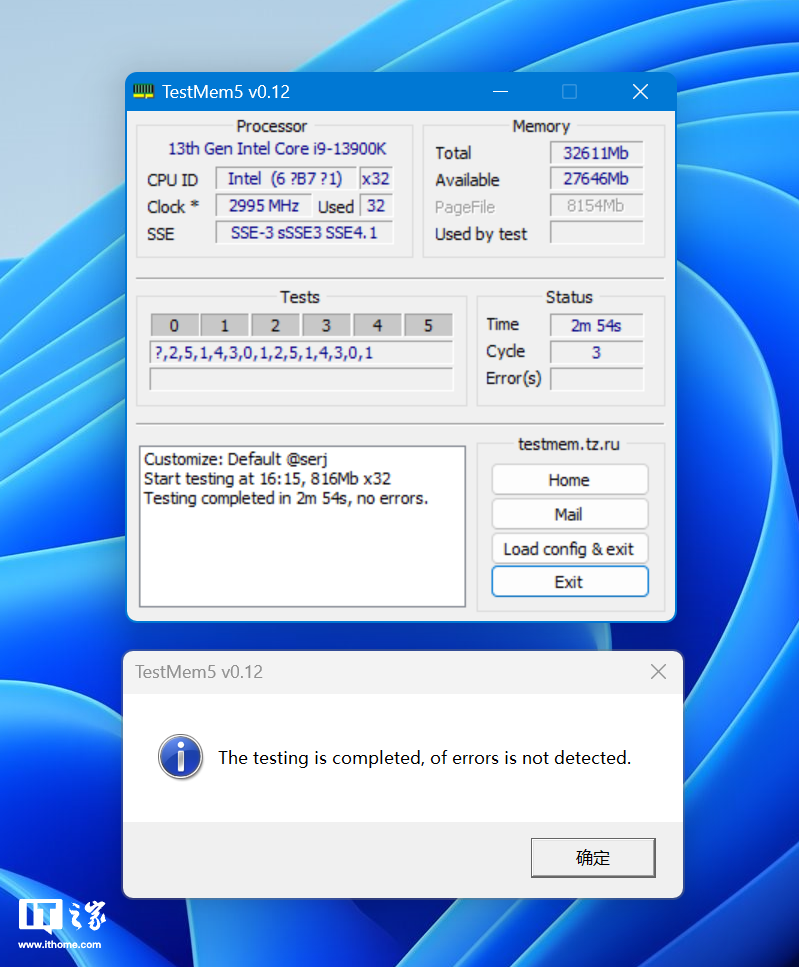The height and width of the screenshot is (967, 799).
Task: Click the blue information icon in dialog
Action: (180, 757)
